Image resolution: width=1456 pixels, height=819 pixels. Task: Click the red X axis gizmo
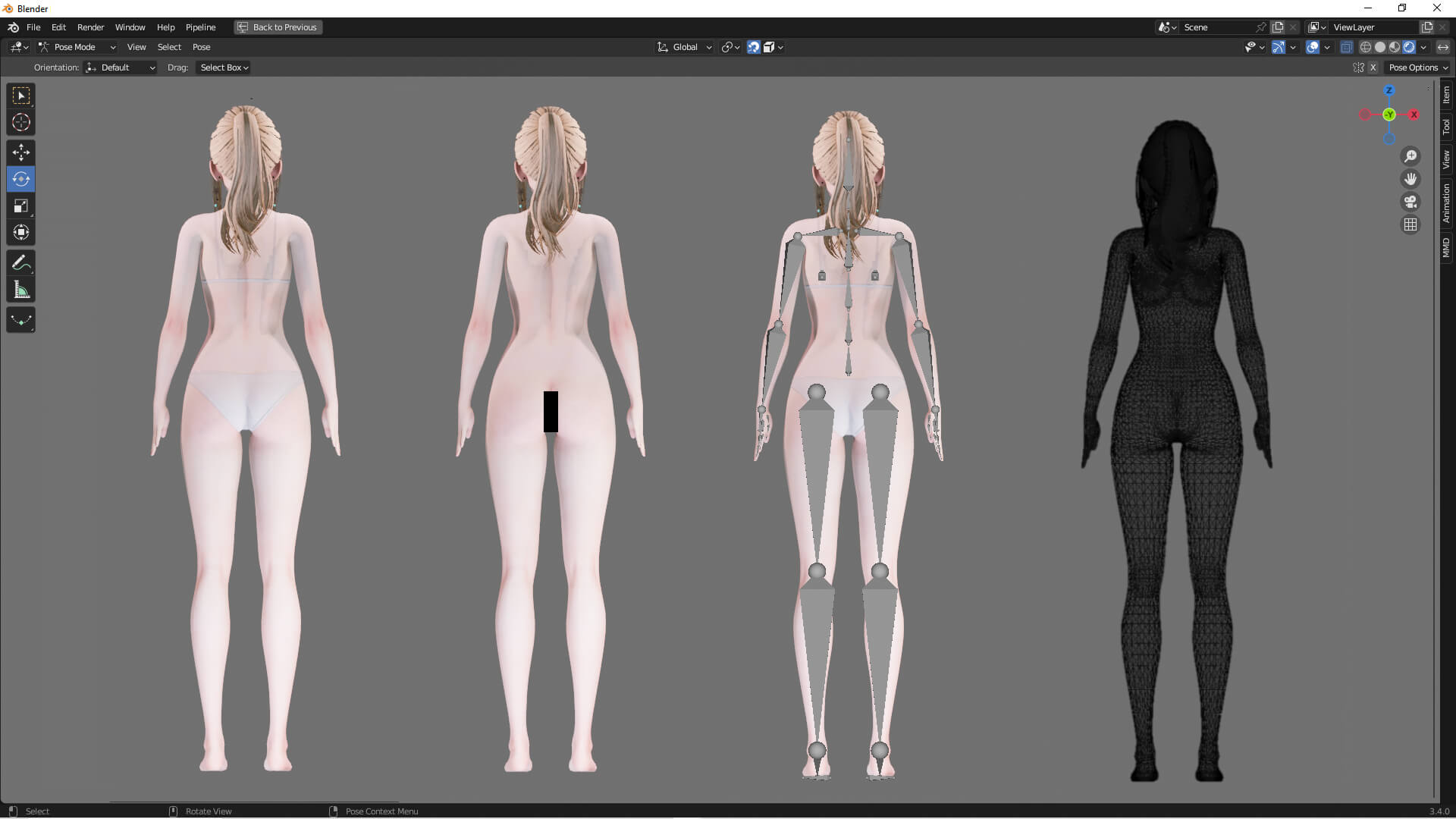pos(1414,115)
